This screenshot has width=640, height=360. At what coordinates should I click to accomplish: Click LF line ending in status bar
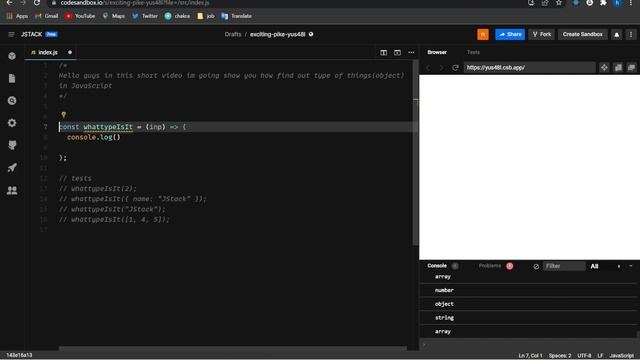[x=600, y=356]
